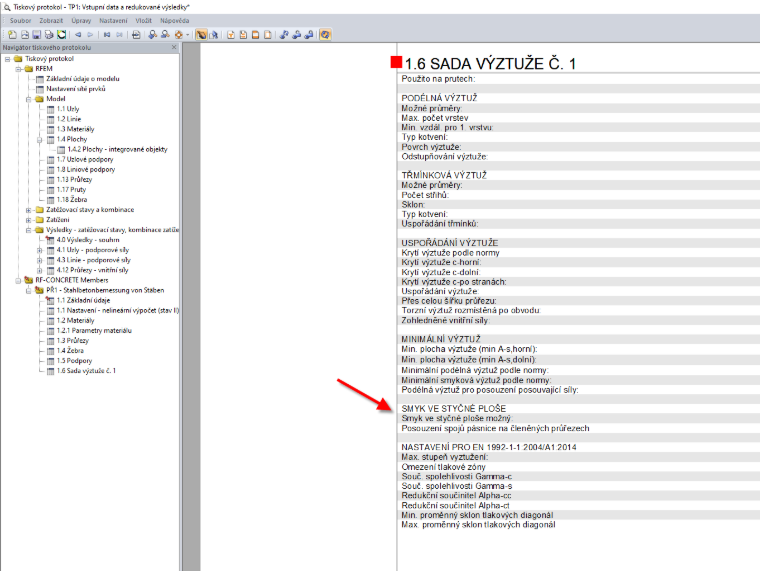Collapse the RFEM folder node

(x=18, y=69)
